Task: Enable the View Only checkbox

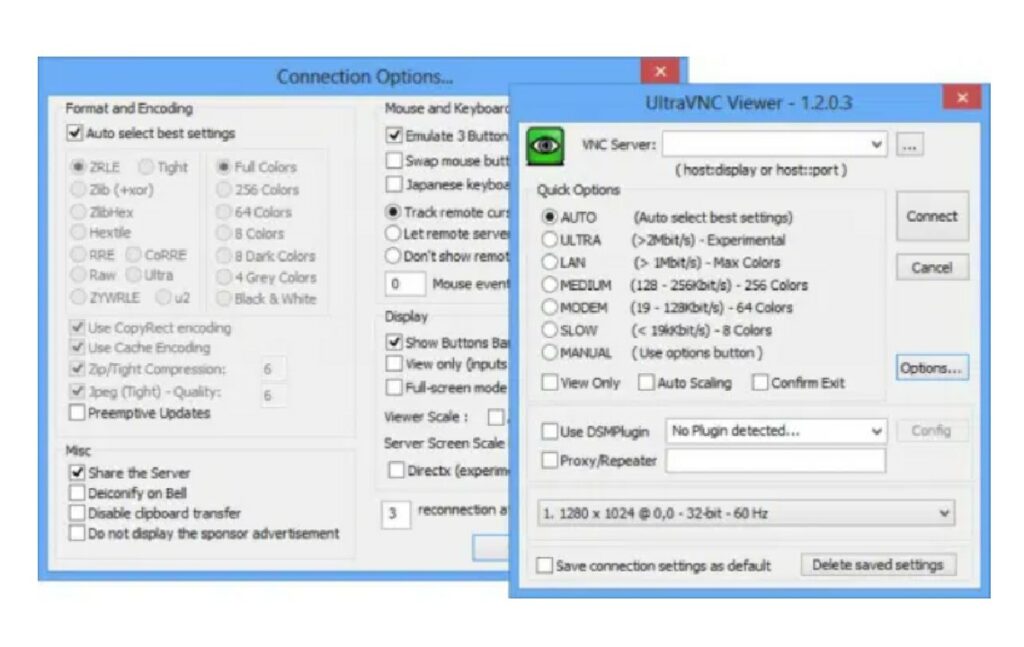Action: pyautogui.click(x=550, y=383)
